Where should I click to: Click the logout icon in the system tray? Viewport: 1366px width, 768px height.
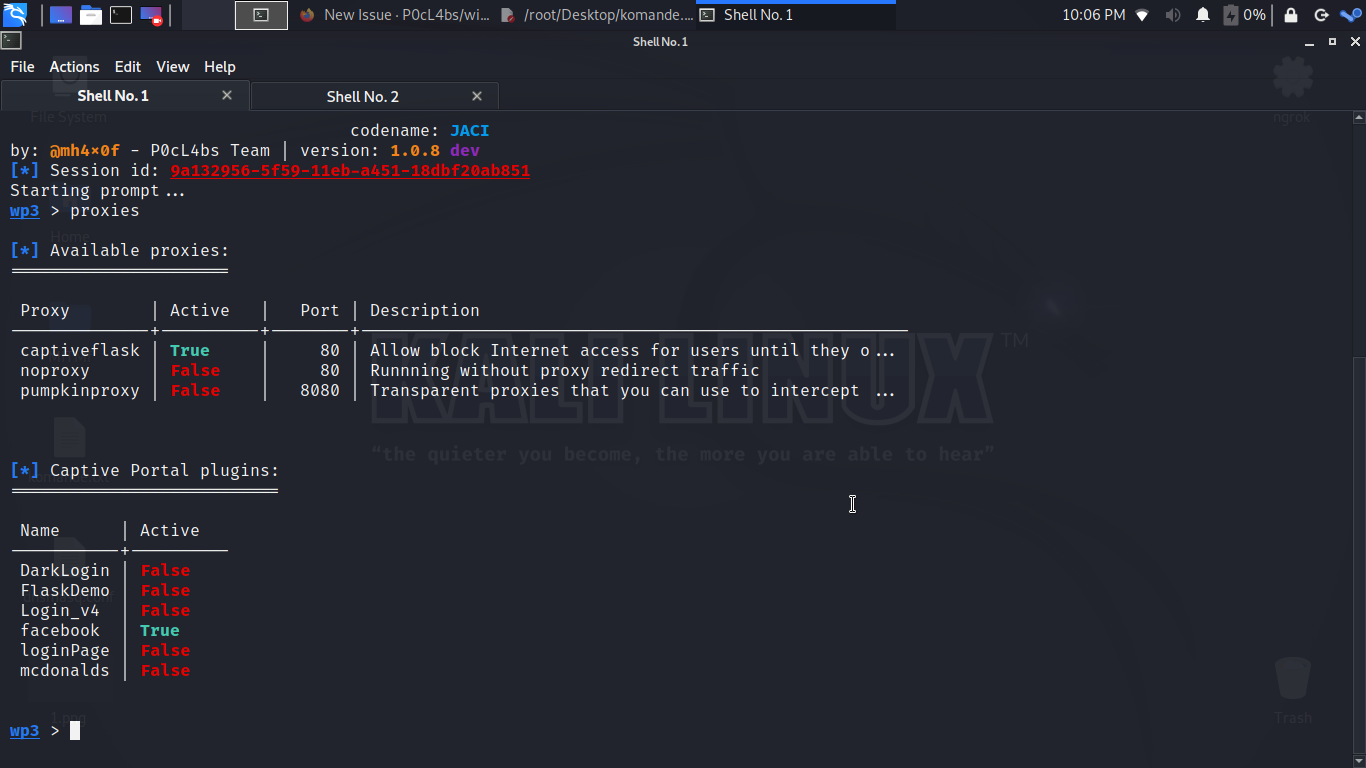click(x=1320, y=15)
